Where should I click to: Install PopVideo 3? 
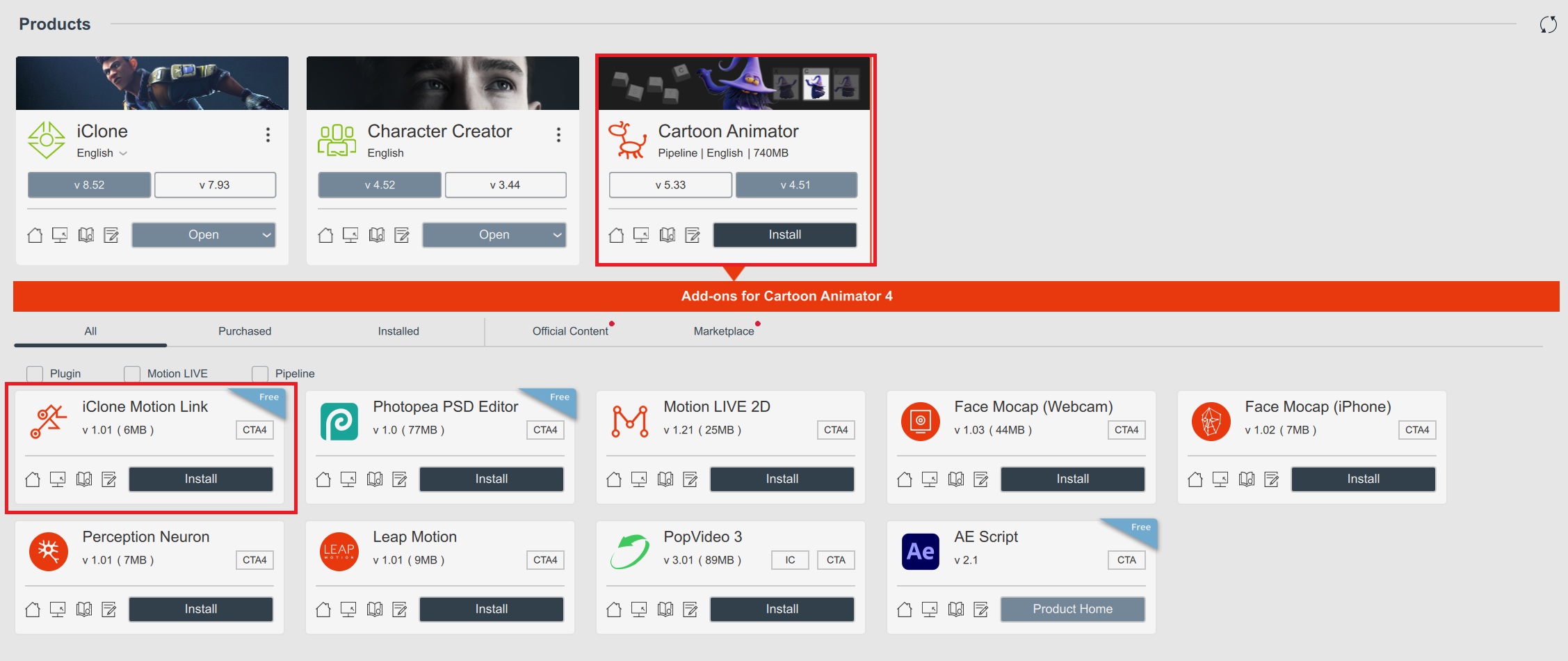[782, 610]
